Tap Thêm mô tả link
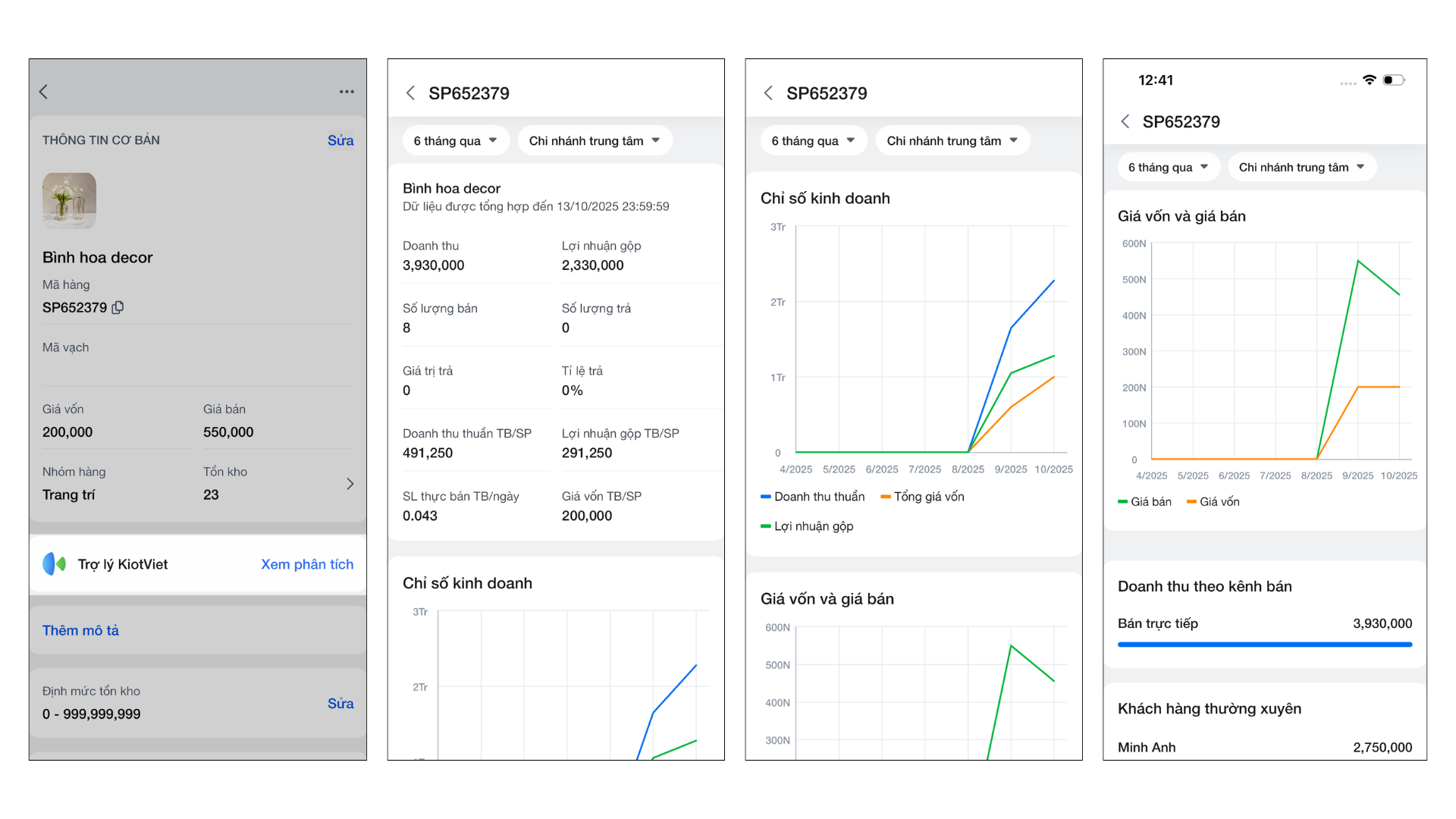 [x=80, y=630]
